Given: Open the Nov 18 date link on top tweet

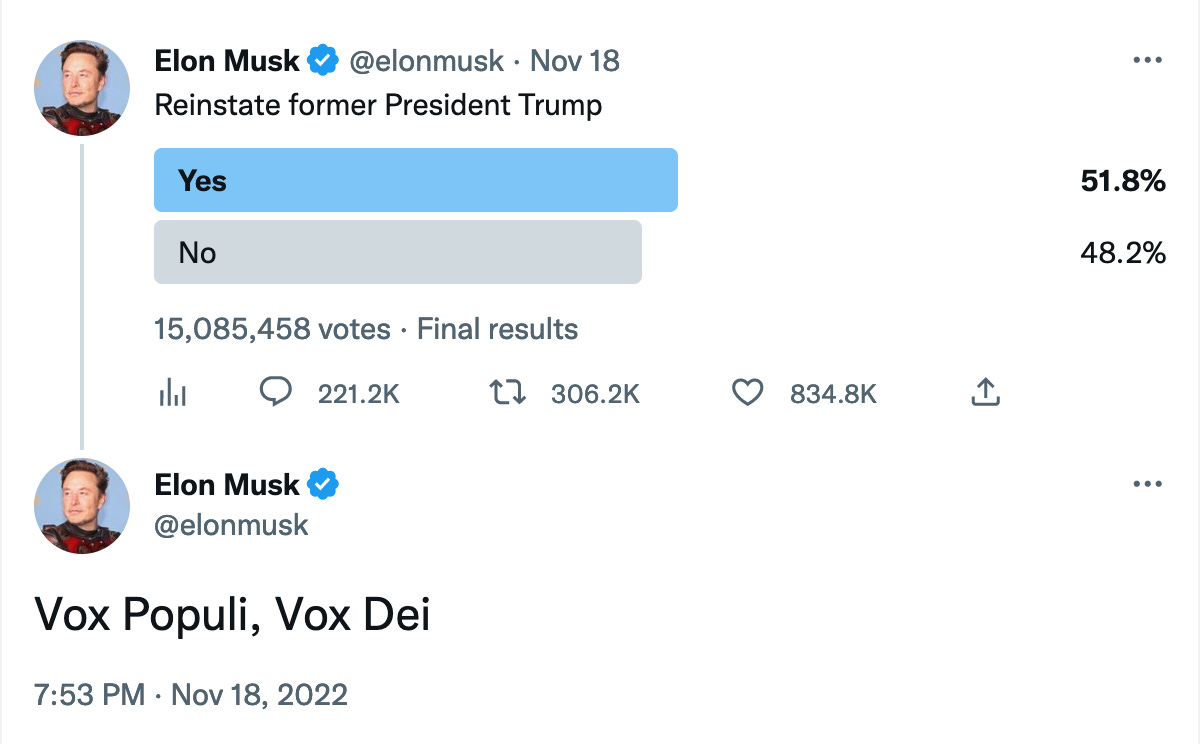Looking at the screenshot, I should (x=575, y=61).
